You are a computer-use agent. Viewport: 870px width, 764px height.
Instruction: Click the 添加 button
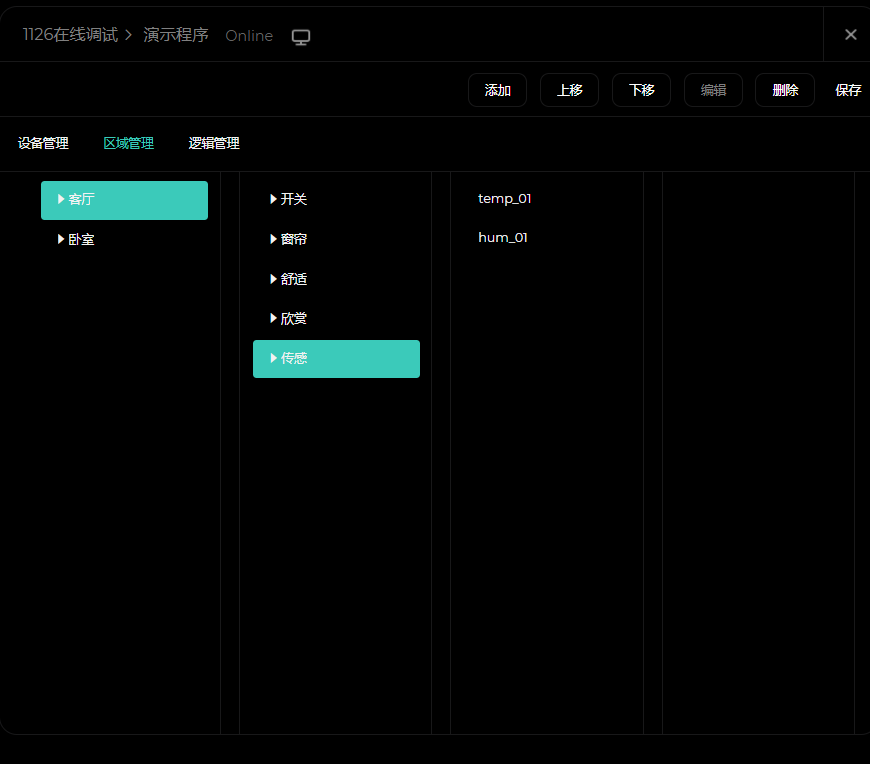tap(497, 90)
